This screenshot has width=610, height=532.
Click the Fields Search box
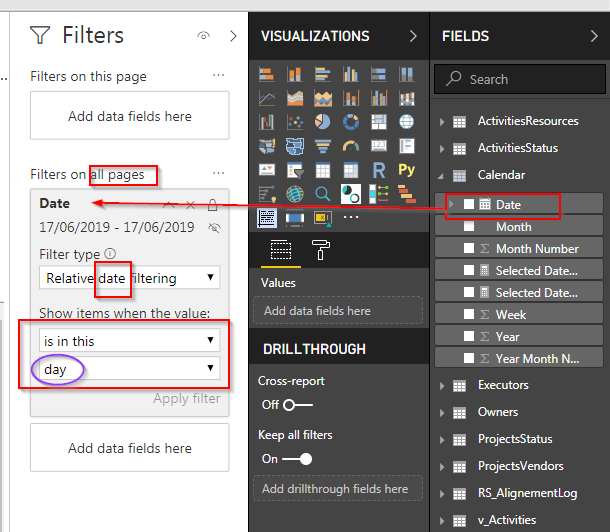520,79
